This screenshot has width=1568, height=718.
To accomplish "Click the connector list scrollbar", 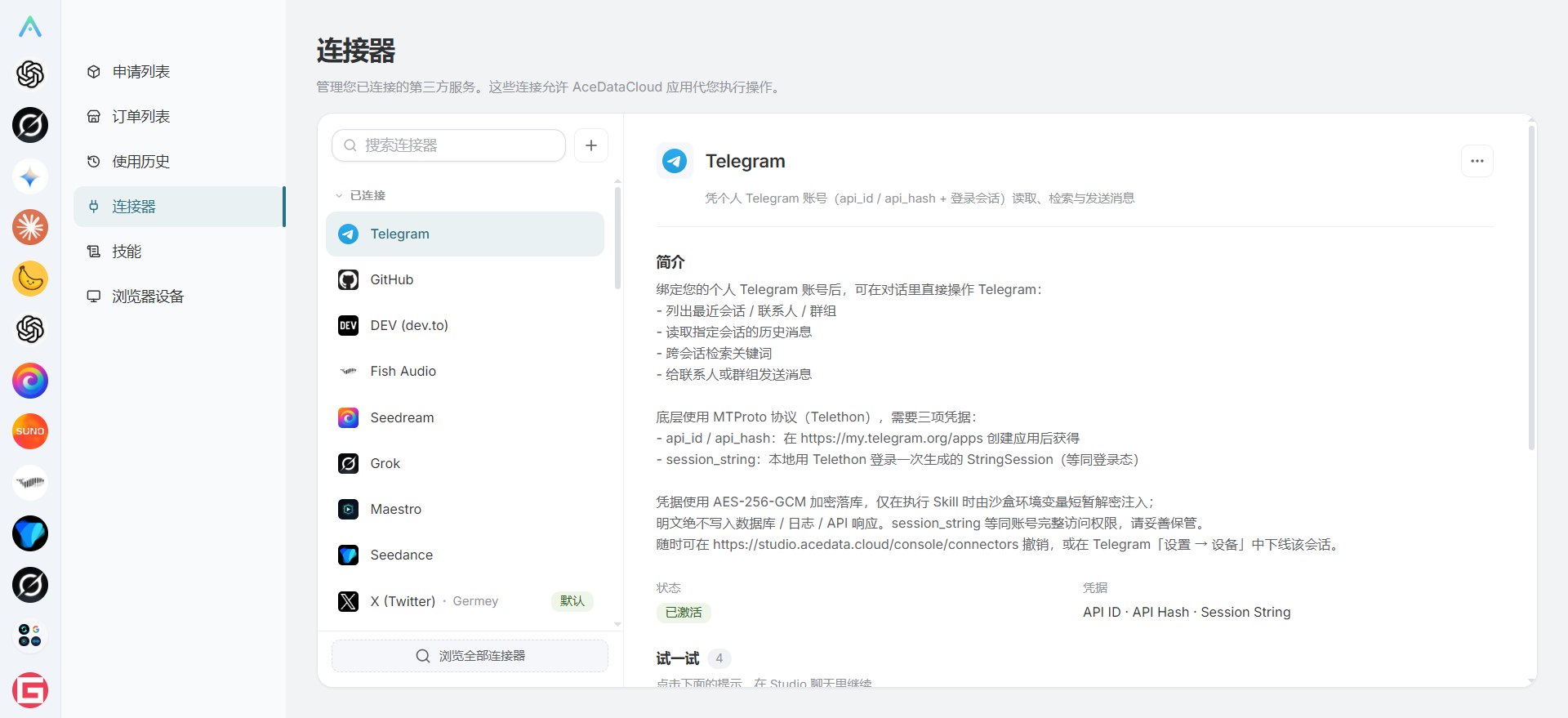I will pyautogui.click(x=617, y=237).
